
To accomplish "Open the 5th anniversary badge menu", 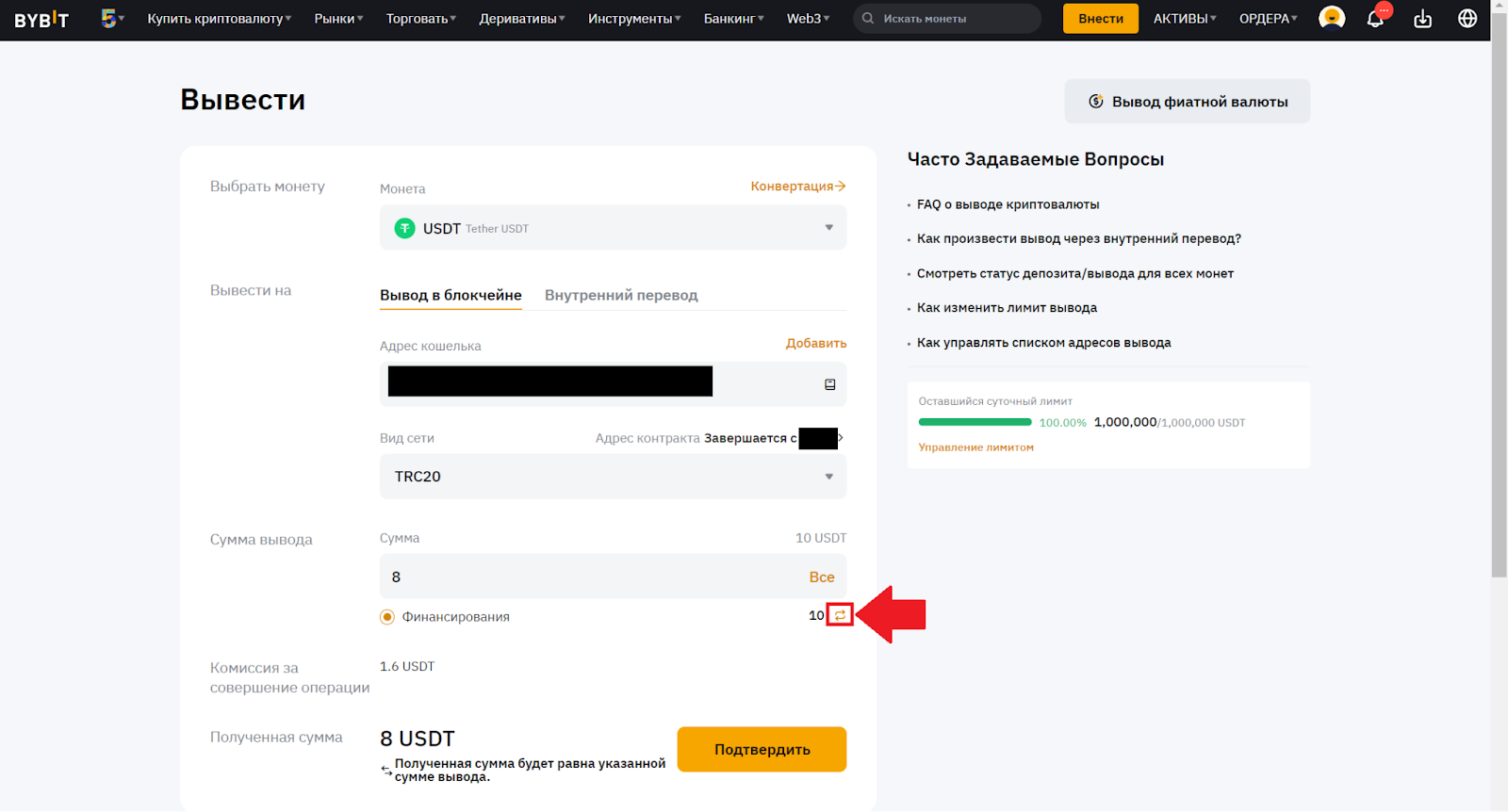I will (x=112, y=18).
